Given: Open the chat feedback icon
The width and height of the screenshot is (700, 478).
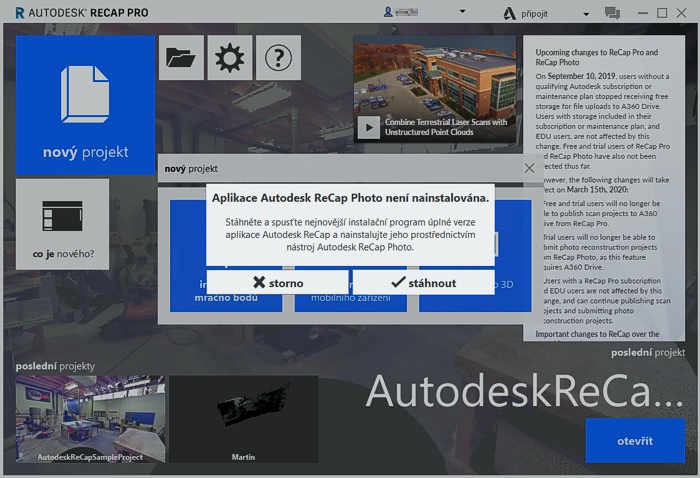Looking at the screenshot, I should 612,13.
